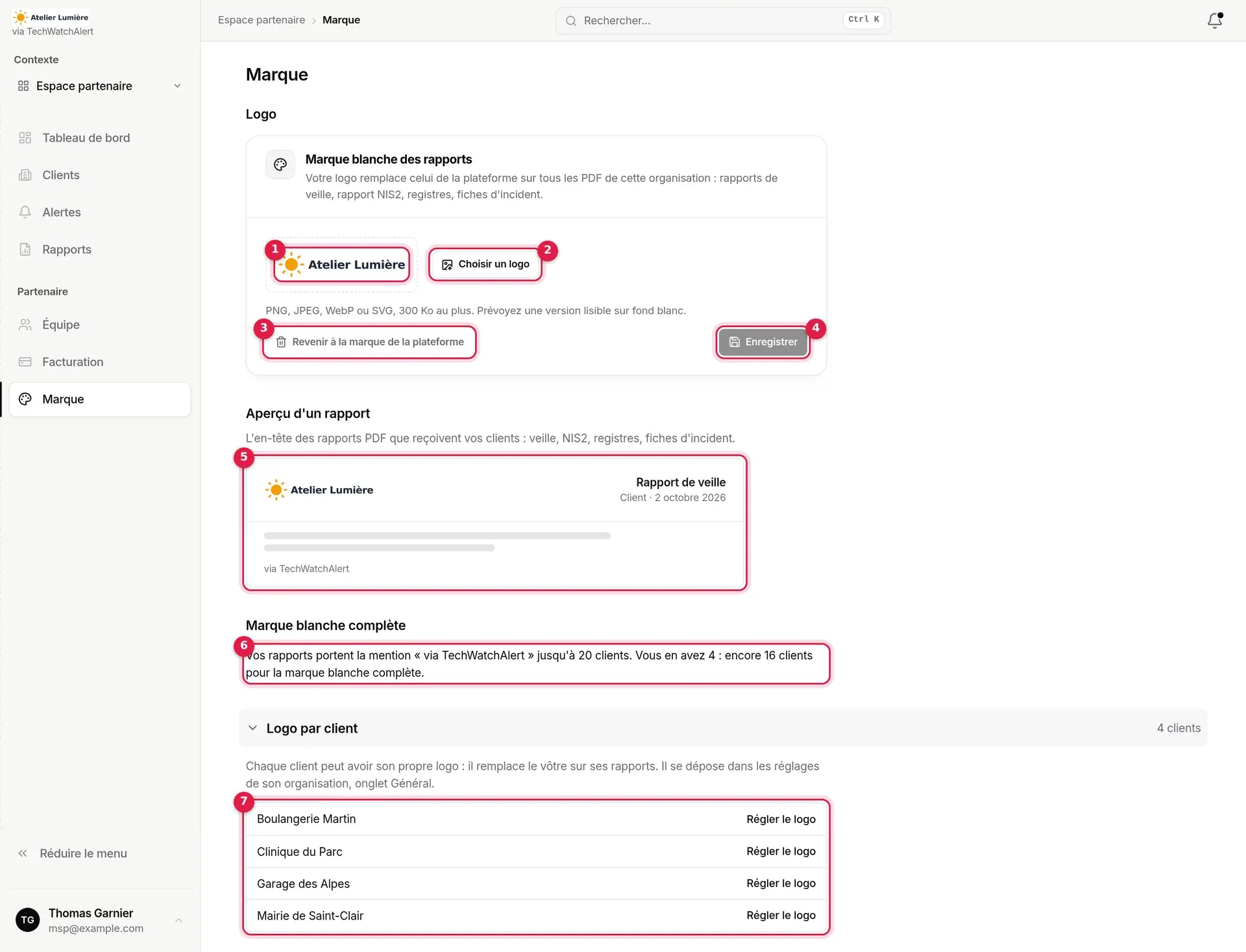Click Régler le logo for Garage des Alpes
The width and height of the screenshot is (1246, 952).
pyautogui.click(x=781, y=883)
